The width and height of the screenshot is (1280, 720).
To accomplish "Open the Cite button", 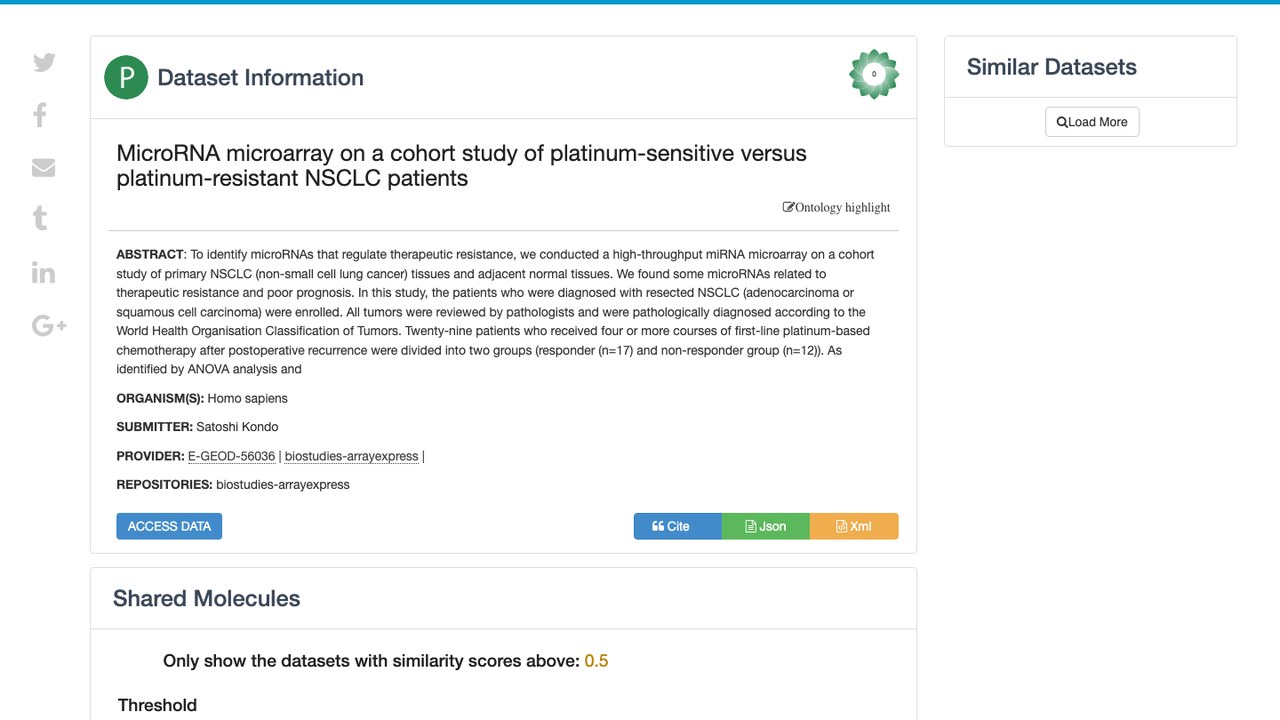I will (677, 526).
